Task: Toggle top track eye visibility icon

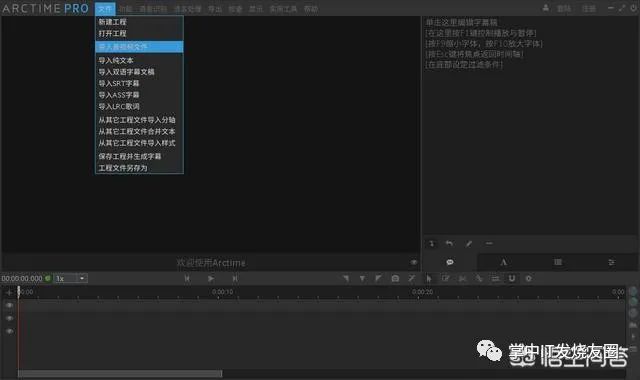Action: click(x=9, y=305)
